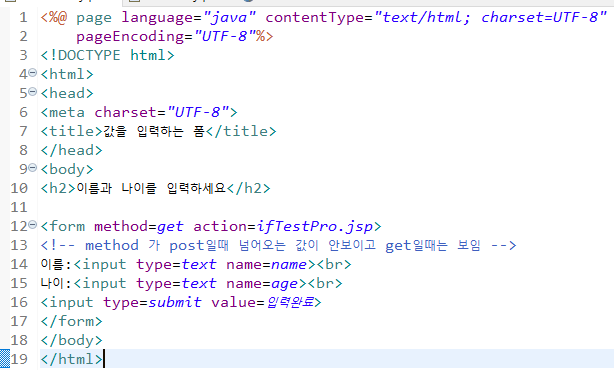
Task: Click the pageEncoding value "UTF-8" on line 2
Action: tap(225, 36)
